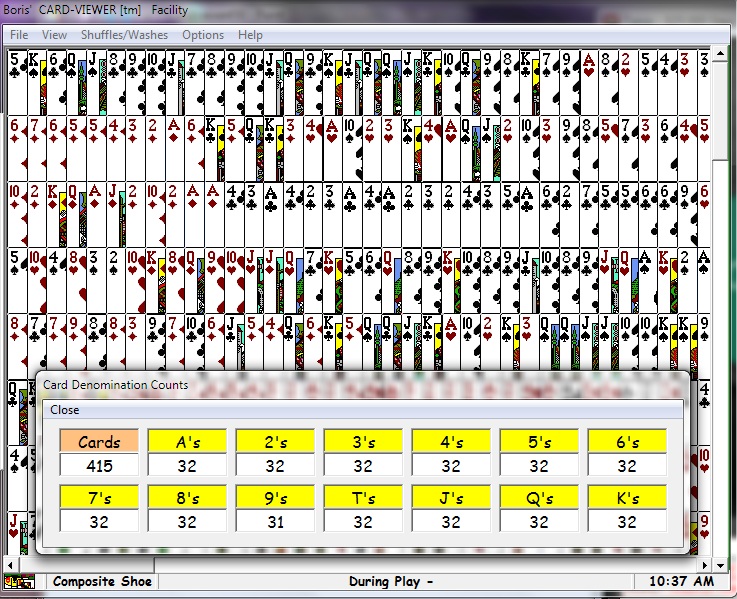Click the yellow K's header label
This screenshot has height=599, width=737.
coord(627,497)
